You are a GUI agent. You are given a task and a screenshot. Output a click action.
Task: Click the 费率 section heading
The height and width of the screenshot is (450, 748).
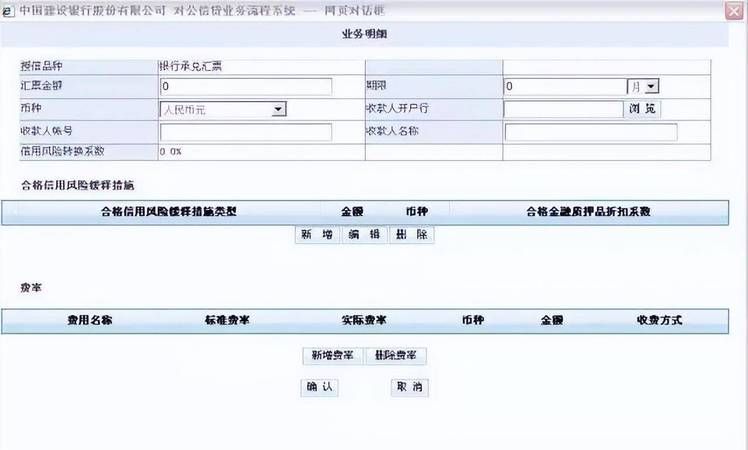(x=31, y=288)
